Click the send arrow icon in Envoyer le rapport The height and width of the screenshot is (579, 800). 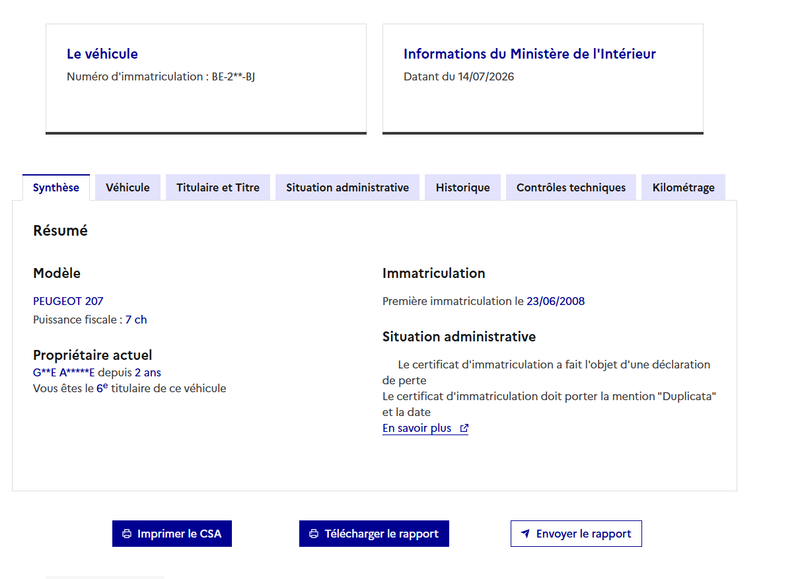(525, 534)
